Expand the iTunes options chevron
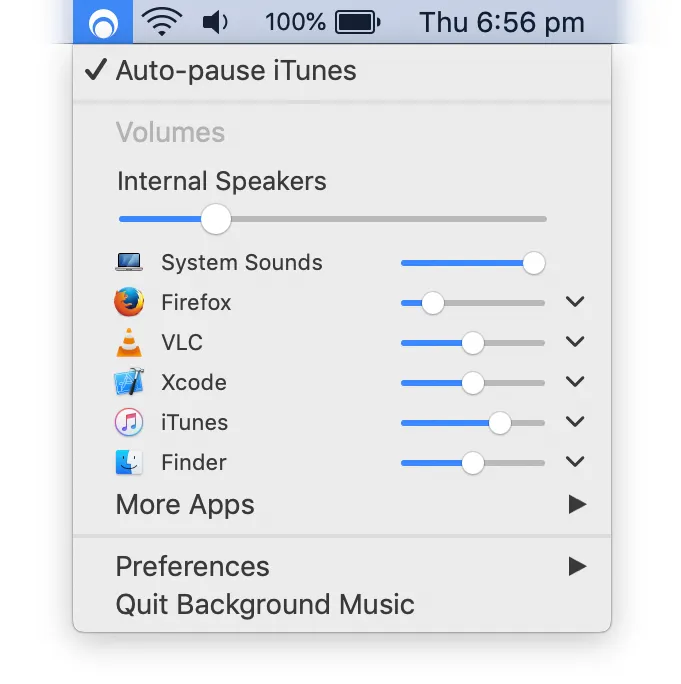The image size is (681, 684). pos(574,422)
